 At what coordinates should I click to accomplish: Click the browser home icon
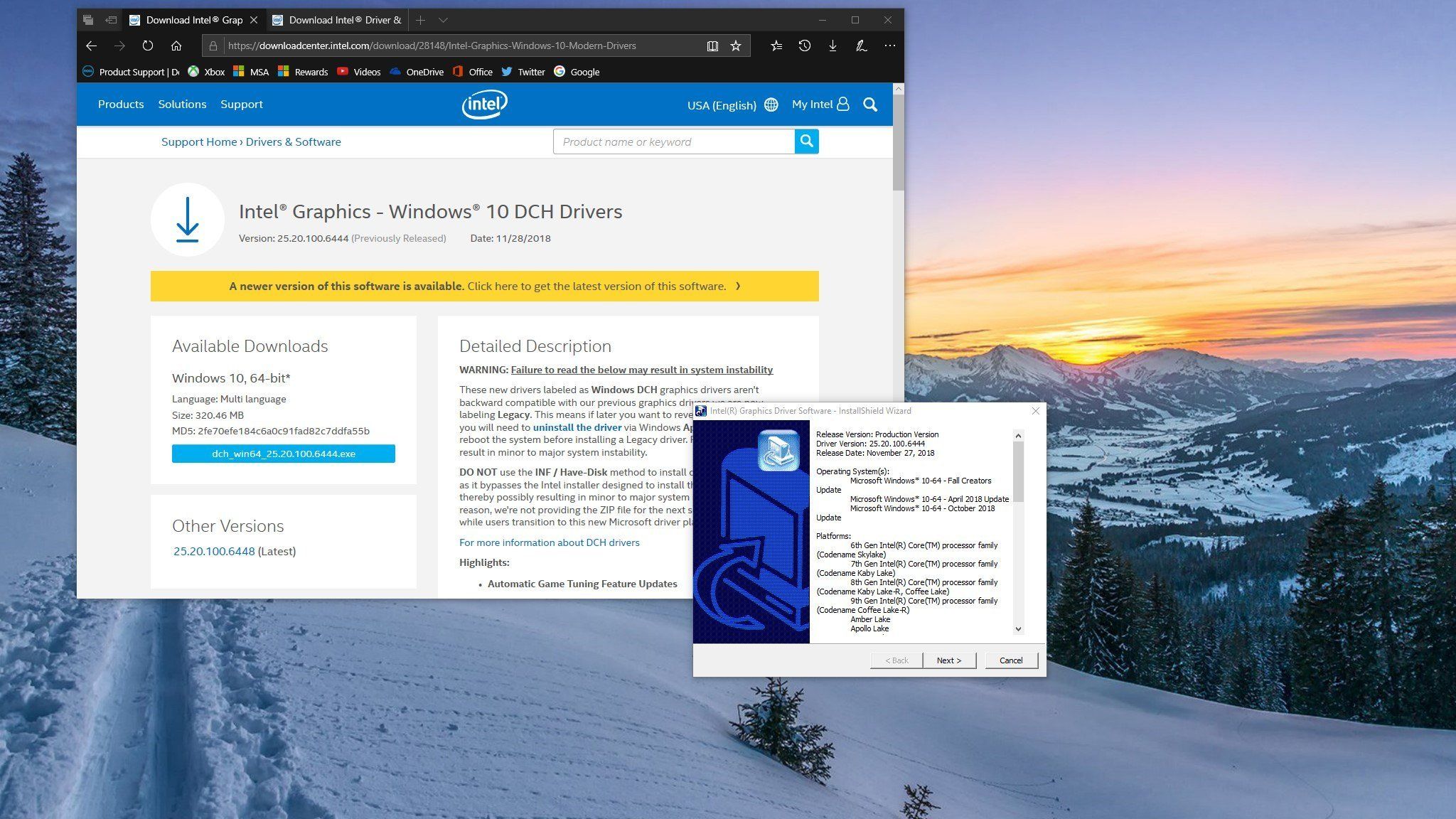(x=176, y=45)
